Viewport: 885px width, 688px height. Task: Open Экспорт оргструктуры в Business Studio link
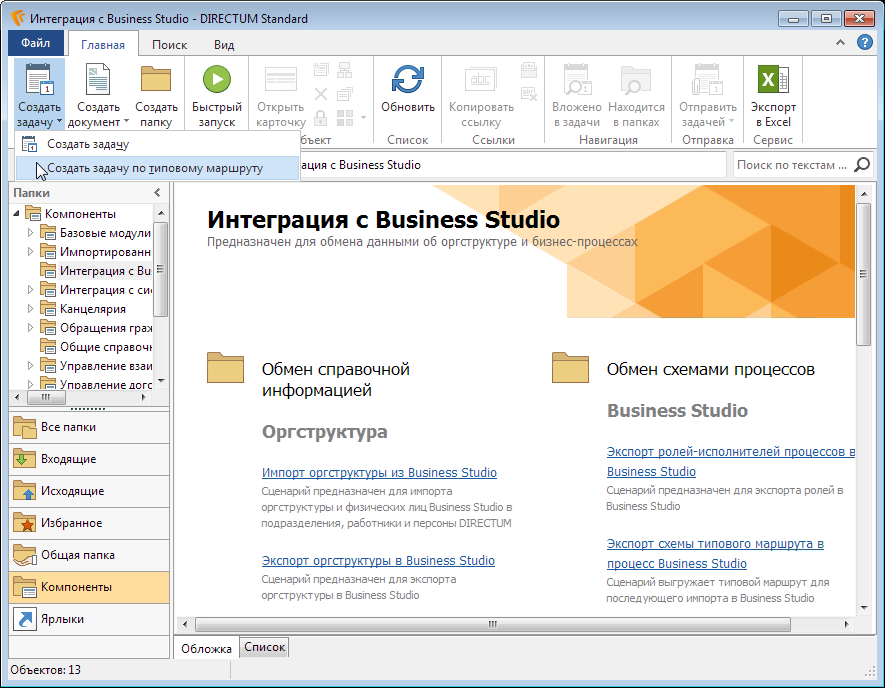[378, 560]
